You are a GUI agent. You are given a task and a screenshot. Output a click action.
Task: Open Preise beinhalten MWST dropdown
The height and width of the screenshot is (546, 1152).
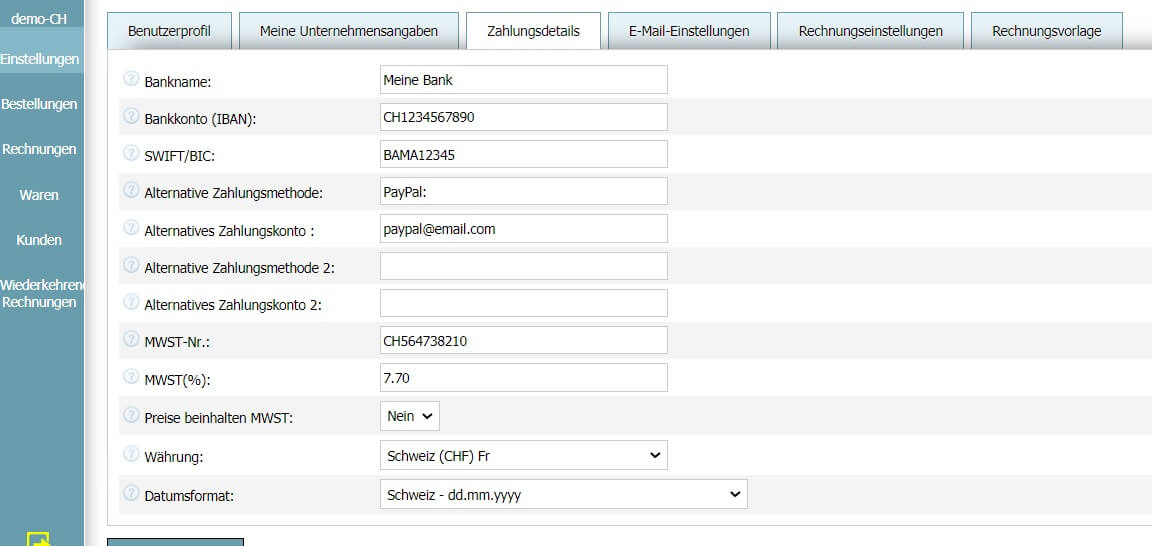click(410, 416)
